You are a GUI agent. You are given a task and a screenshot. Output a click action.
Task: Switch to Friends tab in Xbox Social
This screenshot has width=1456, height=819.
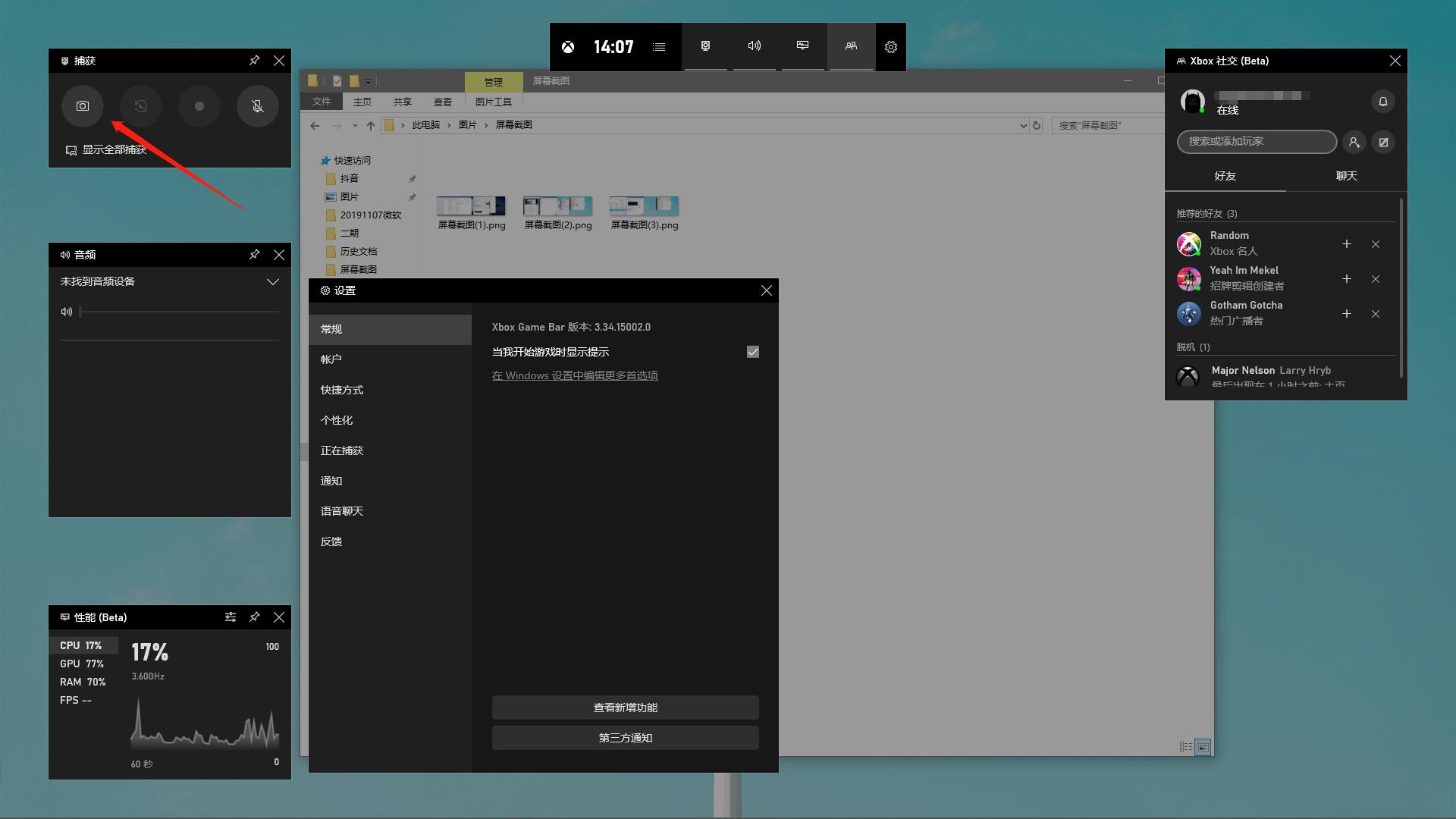coord(1225,176)
